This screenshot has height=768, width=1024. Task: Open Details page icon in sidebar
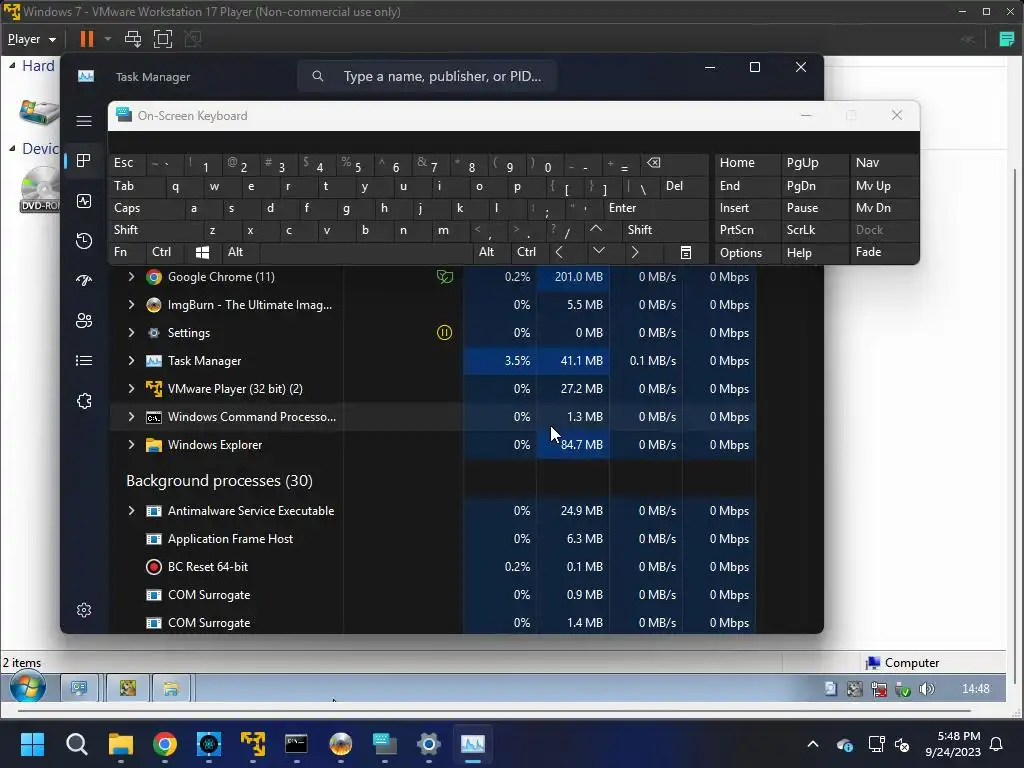click(84, 360)
